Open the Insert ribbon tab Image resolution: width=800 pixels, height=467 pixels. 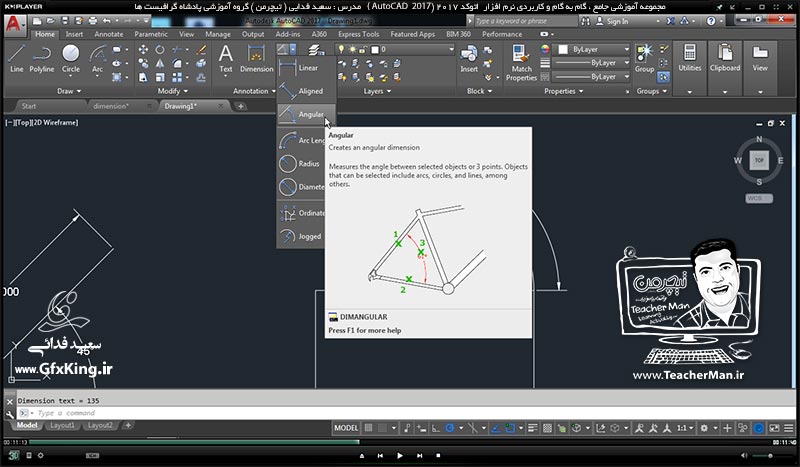pyautogui.click(x=74, y=34)
